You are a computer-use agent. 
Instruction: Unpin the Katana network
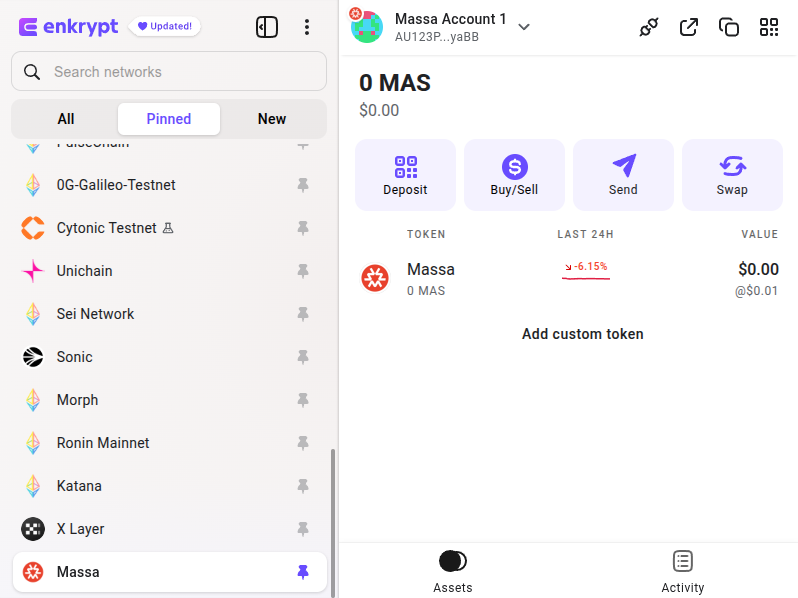[x=303, y=486]
